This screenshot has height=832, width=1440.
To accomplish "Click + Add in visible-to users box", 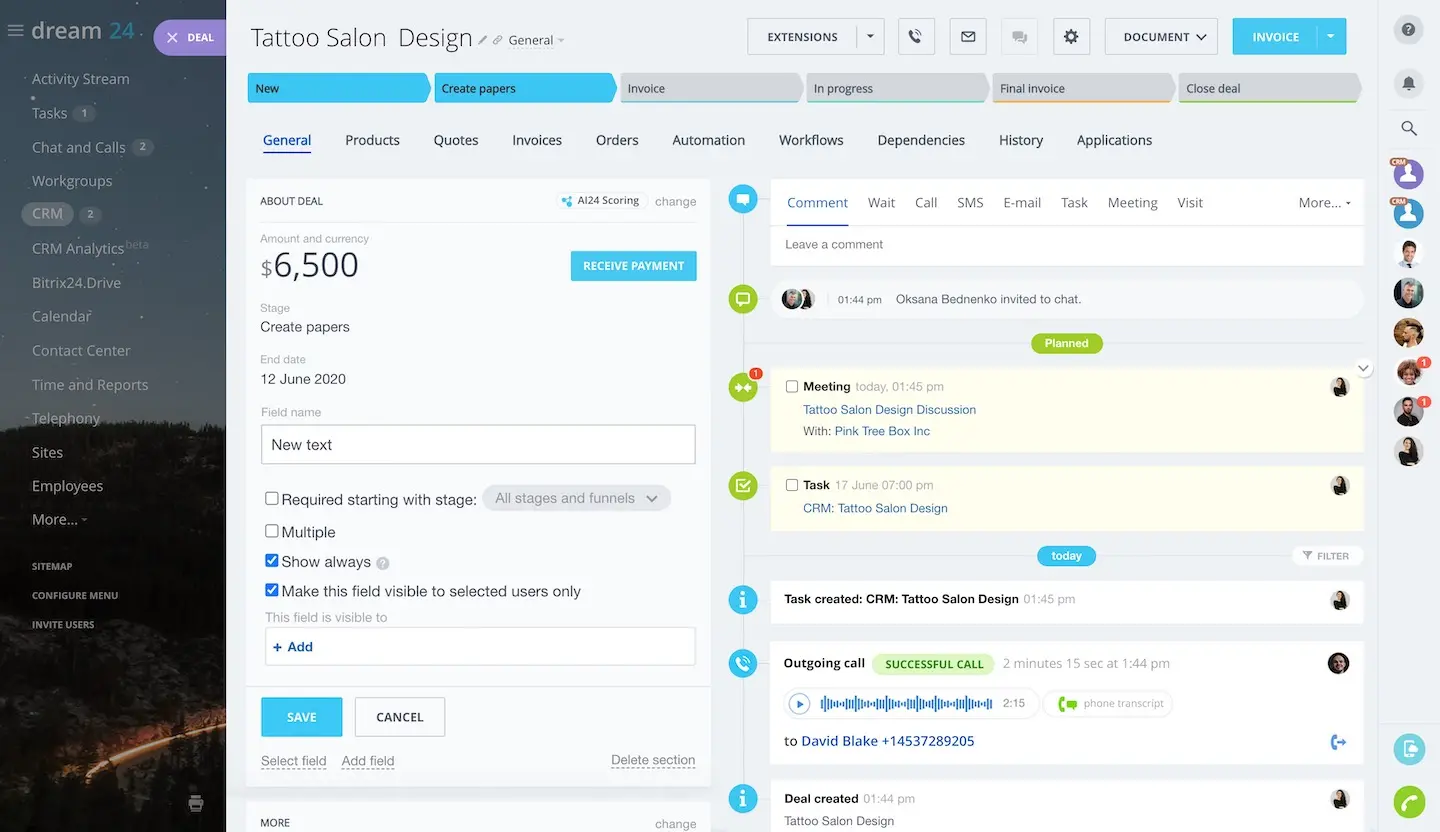I will 293,647.
